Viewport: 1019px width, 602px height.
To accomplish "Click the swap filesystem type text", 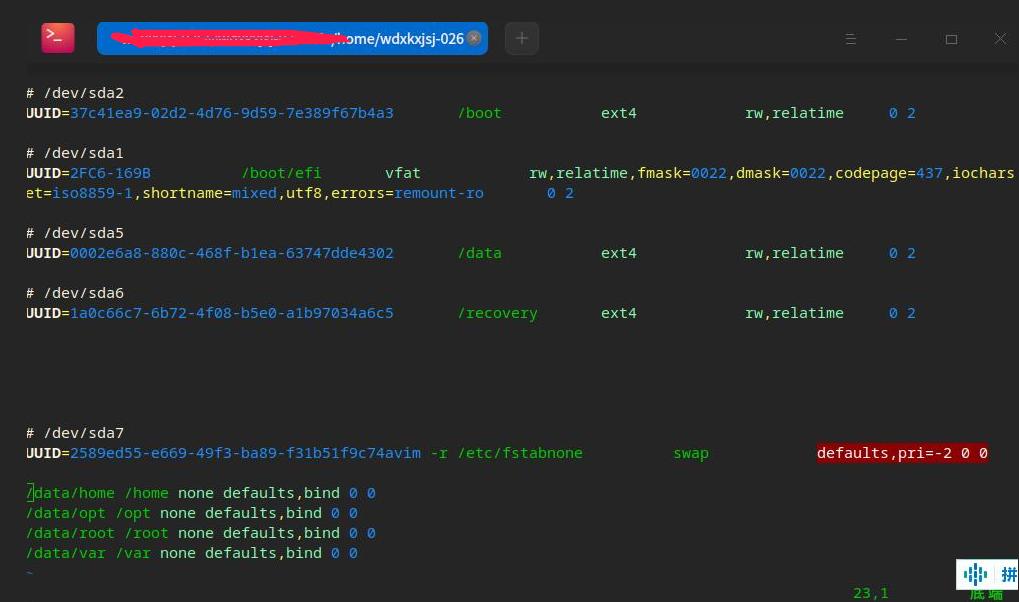I will point(690,453).
